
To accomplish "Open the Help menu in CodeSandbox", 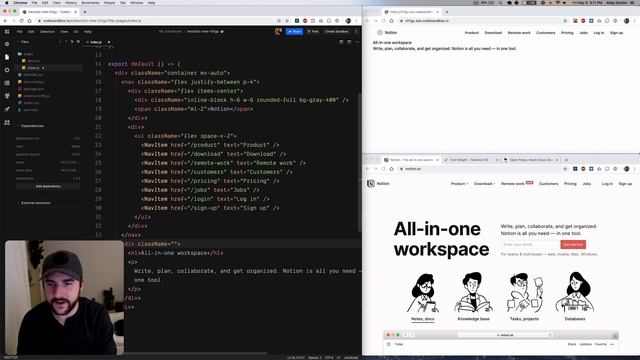I will pyautogui.click(x=88, y=31).
